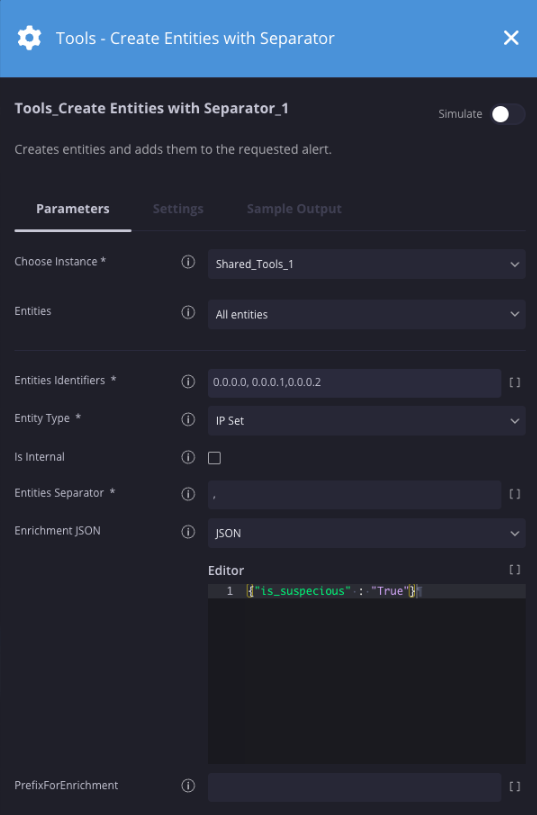Show Enrichment JSON info tooltip

coord(188,532)
